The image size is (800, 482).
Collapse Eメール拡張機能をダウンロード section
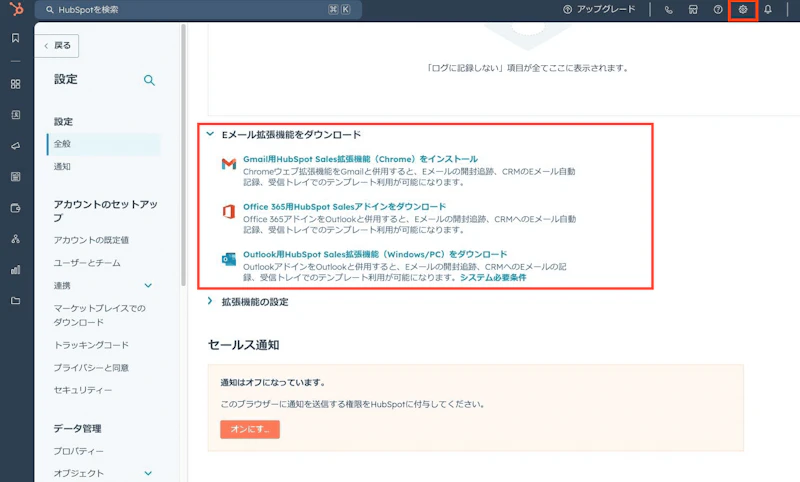coord(284,135)
